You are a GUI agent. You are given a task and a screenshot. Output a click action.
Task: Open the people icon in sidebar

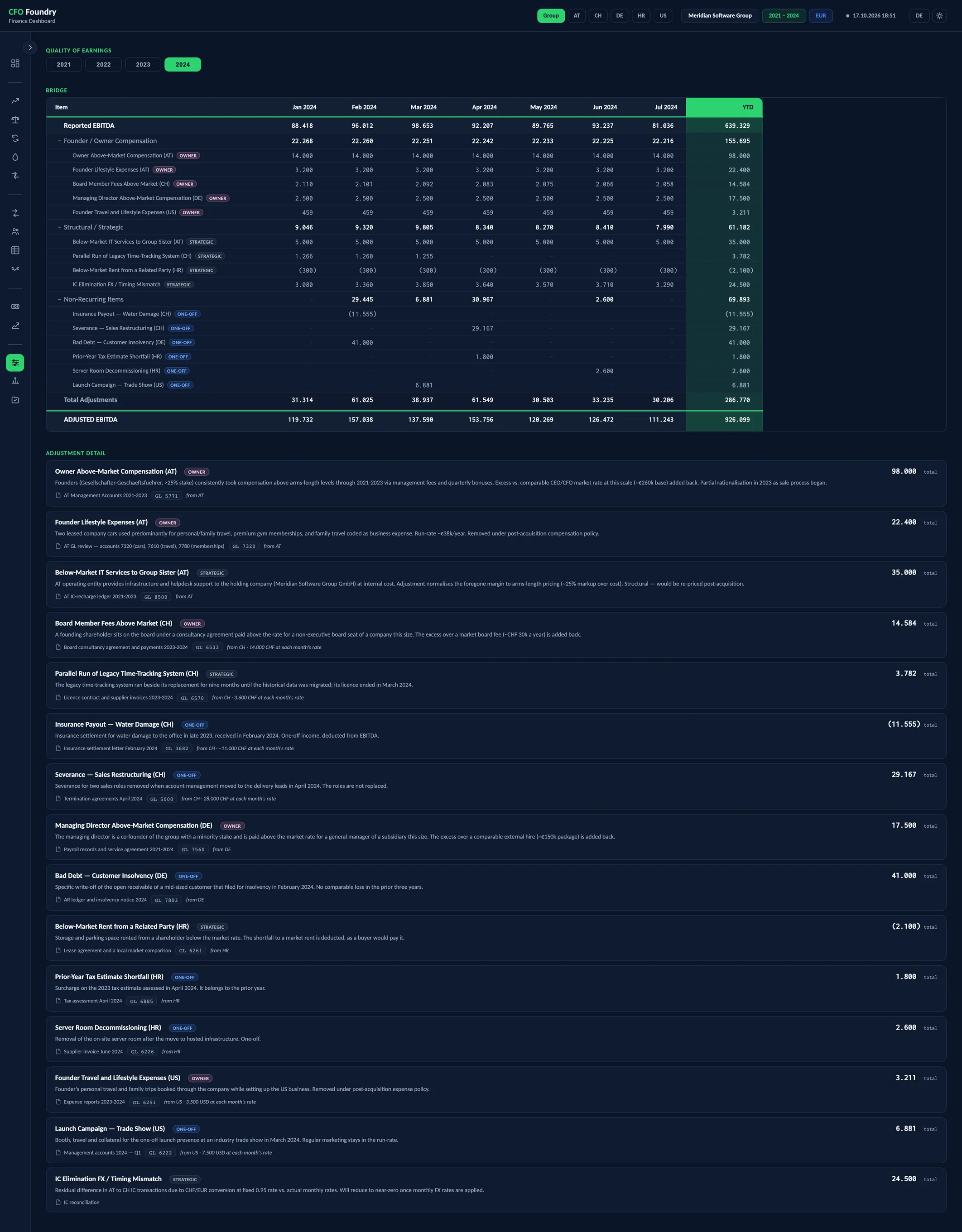tap(15, 231)
